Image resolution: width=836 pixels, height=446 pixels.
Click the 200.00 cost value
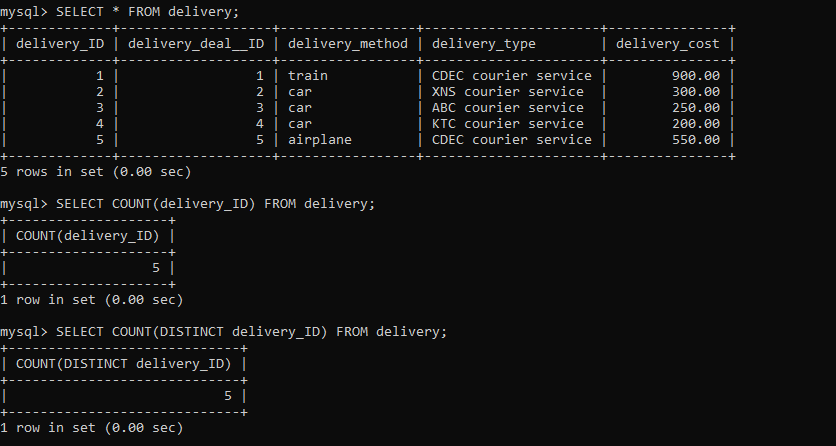696,124
